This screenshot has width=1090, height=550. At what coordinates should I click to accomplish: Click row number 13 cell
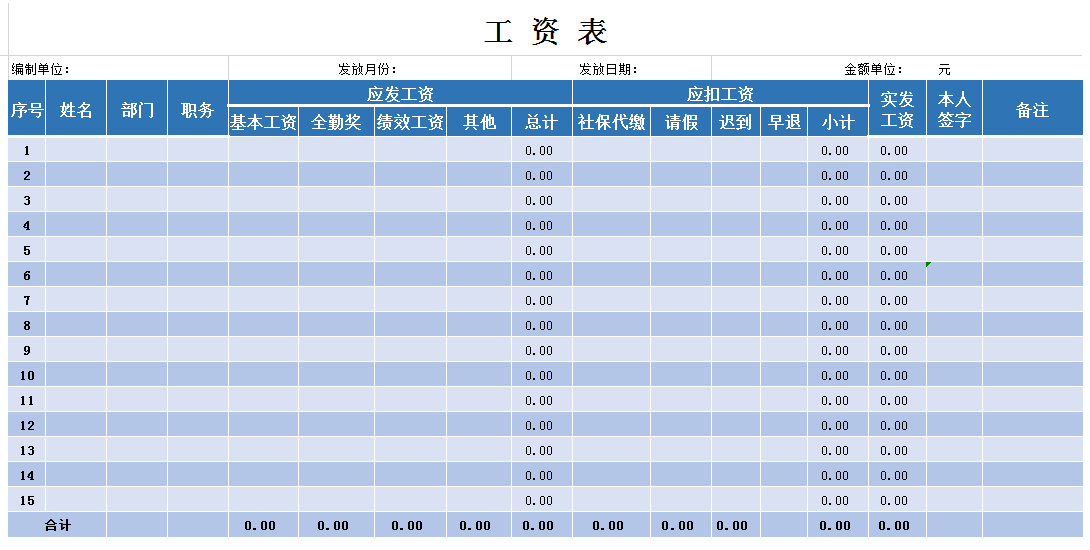[x=26, y=451]
